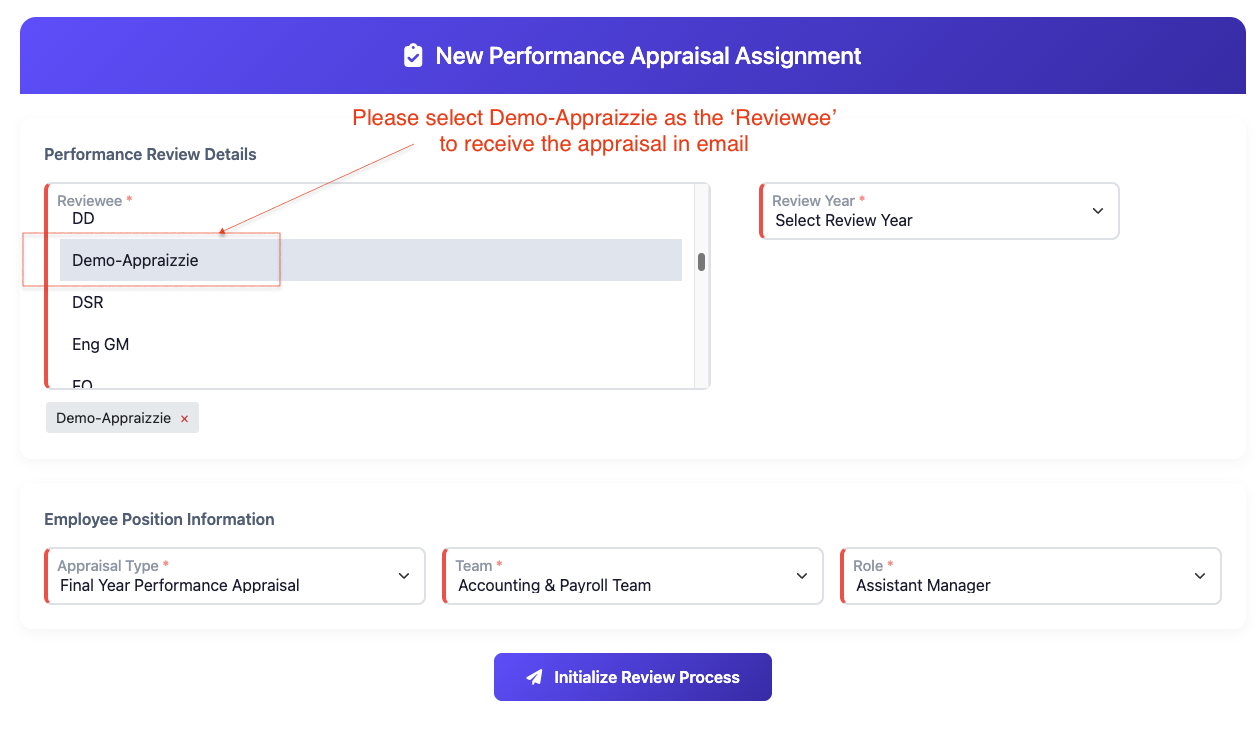
Task: Click the paper plane icon on Initialize button
Action: (535, 677)
